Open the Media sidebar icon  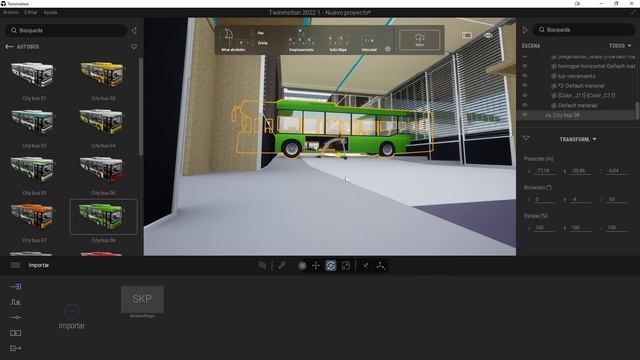(x=16, y=333)
